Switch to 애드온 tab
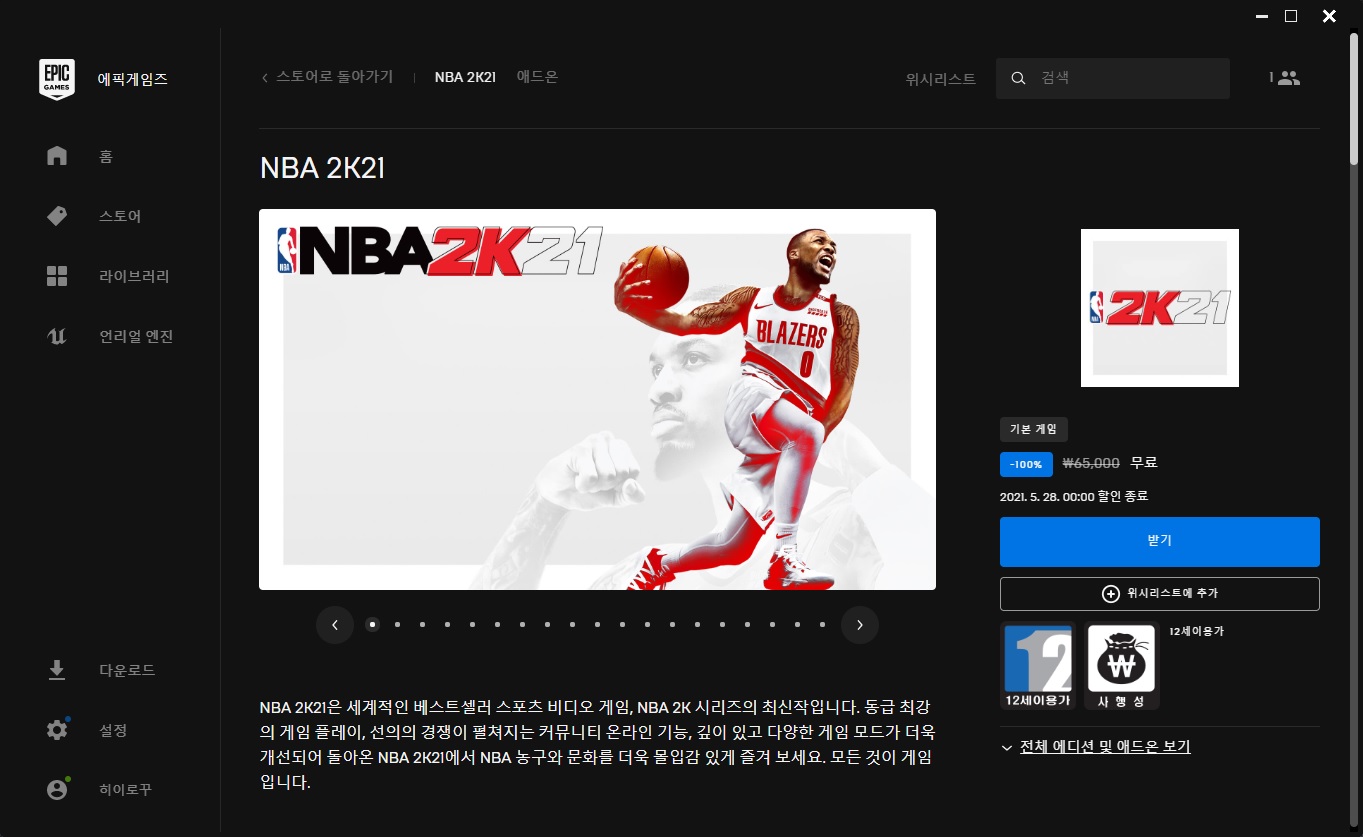Screen dimensions: 1363x837 [x=537, y=77]
